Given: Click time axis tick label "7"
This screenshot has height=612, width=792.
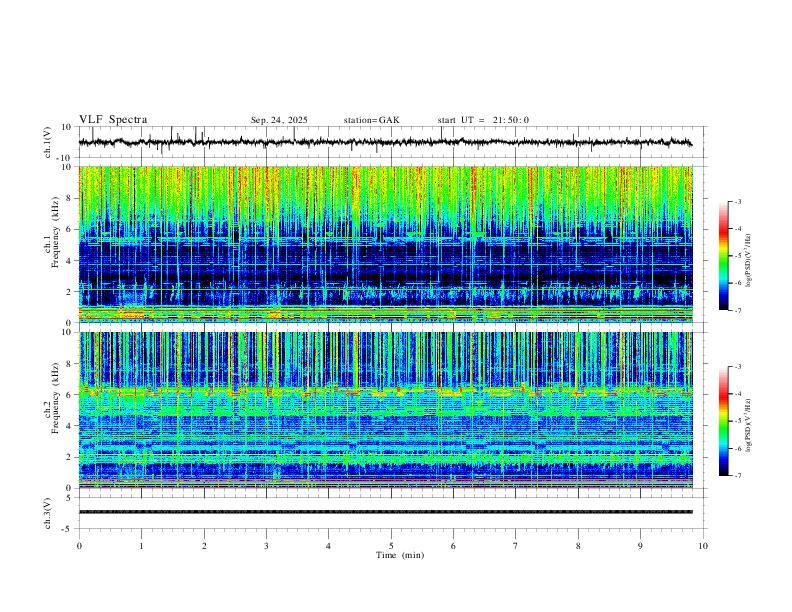Looking at the screenshot, I should pyautogui.click(x=516, y=546).
